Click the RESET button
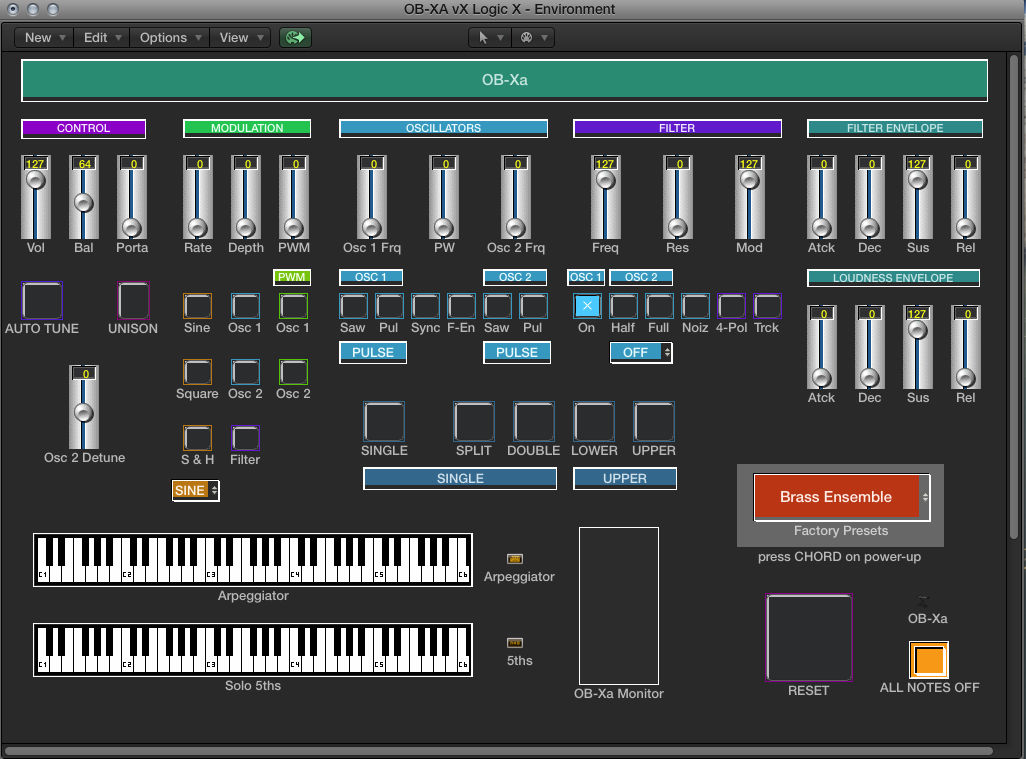 (809, 637)
